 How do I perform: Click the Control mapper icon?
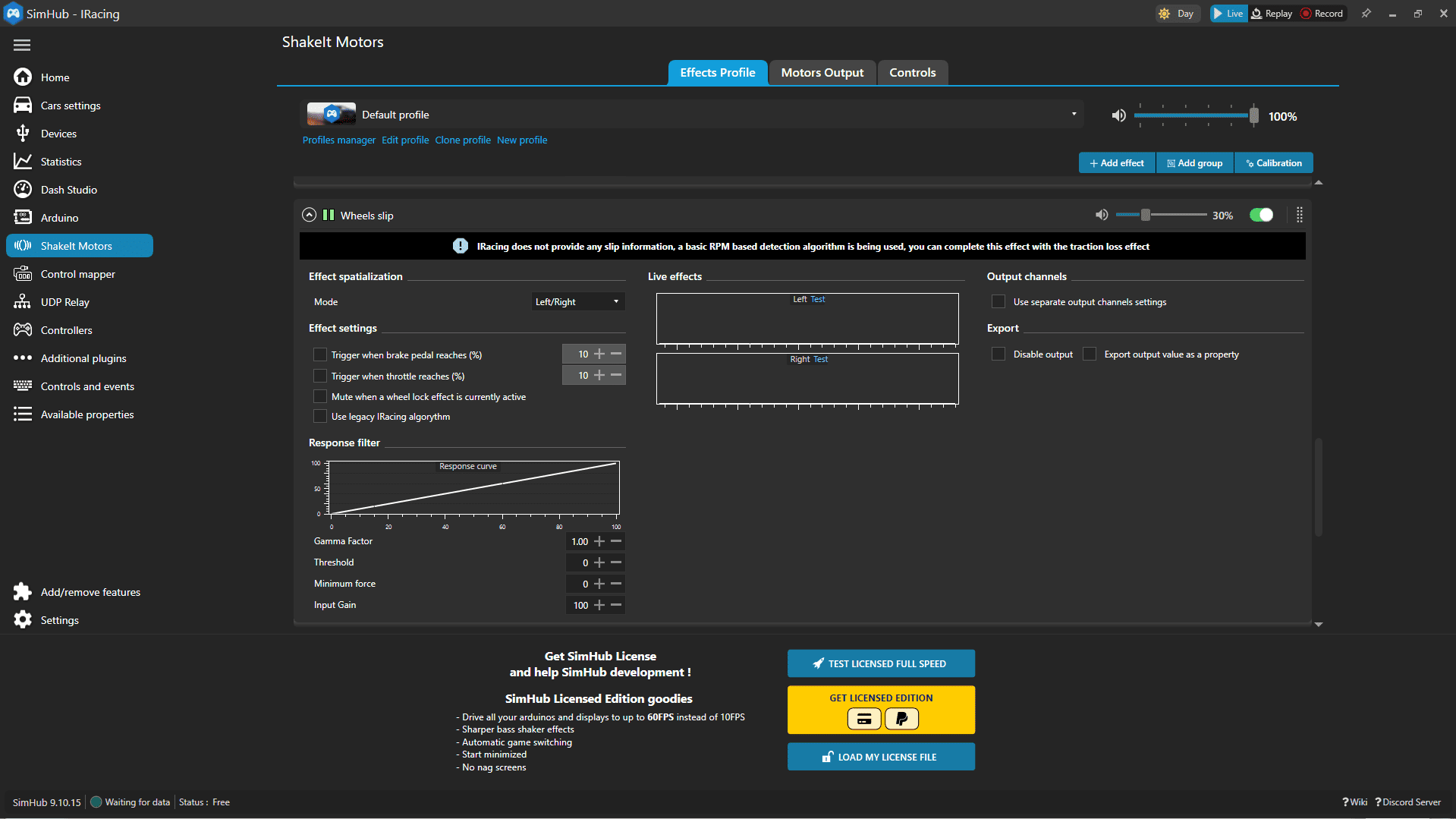coord(23,274)
